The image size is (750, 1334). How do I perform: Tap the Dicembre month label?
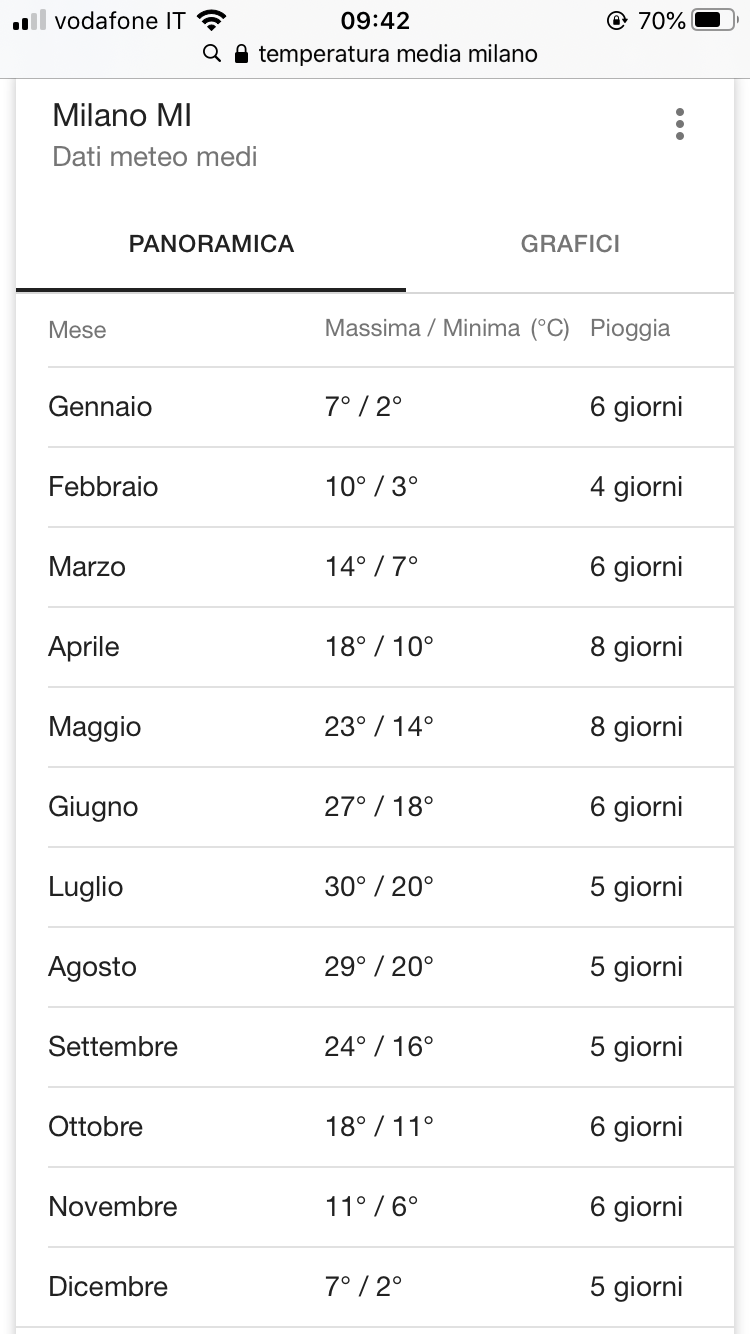108,1287
